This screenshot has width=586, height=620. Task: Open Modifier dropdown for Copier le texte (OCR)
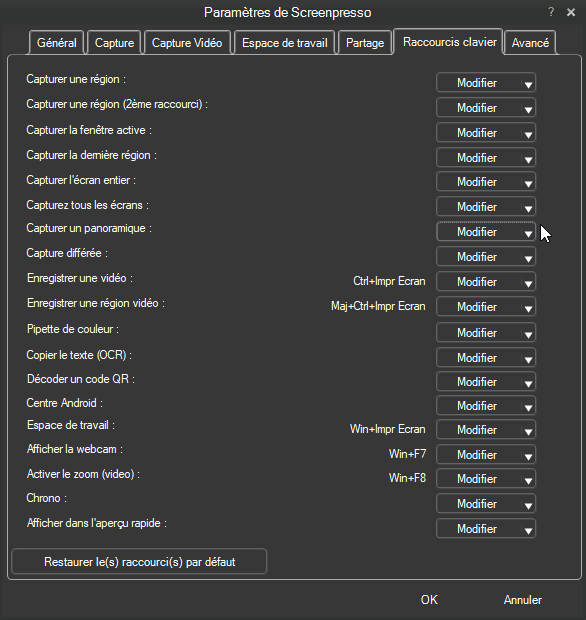click(486, 358)
